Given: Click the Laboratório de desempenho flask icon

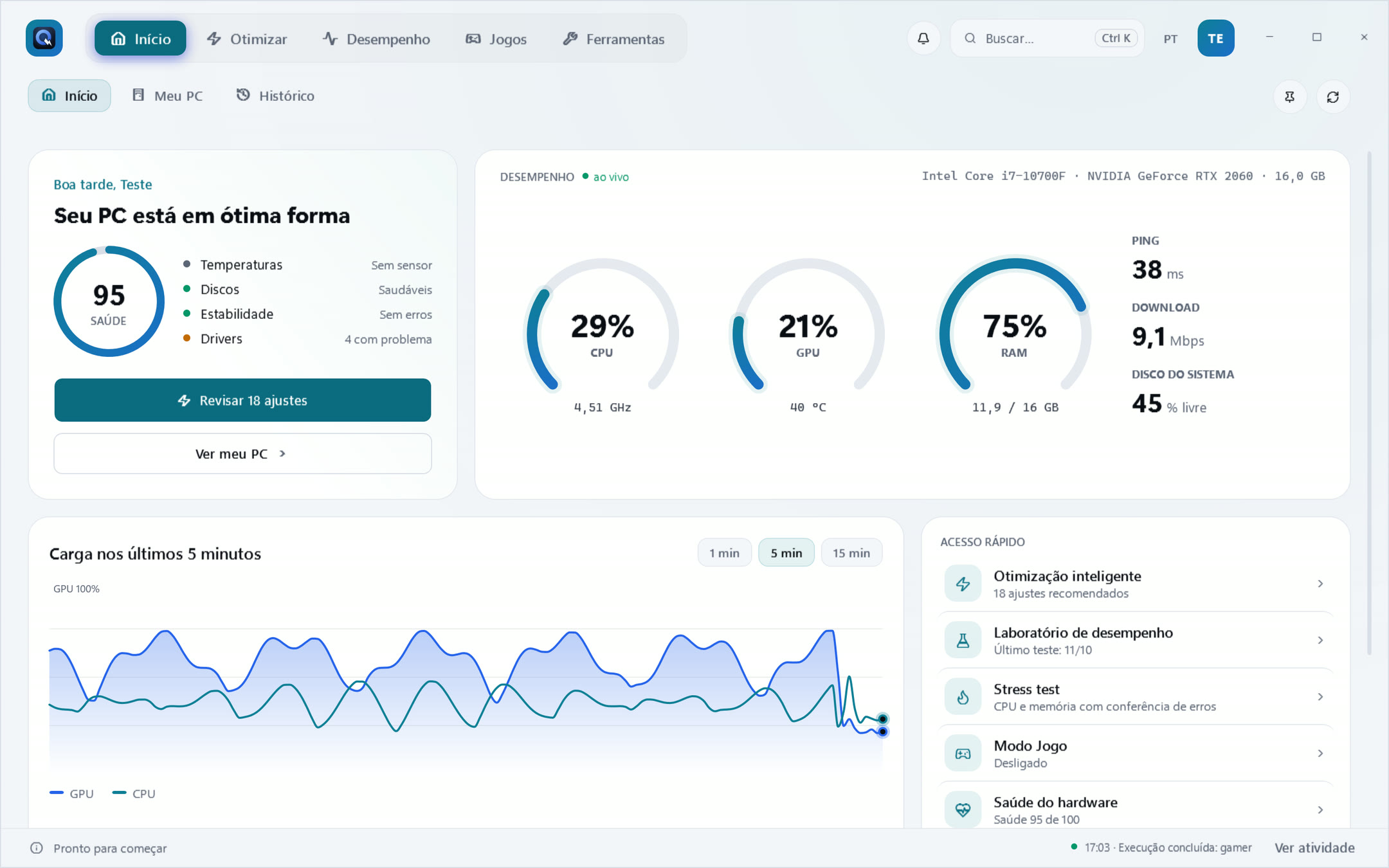Looking at the screenshot, I should pos(963,640).
